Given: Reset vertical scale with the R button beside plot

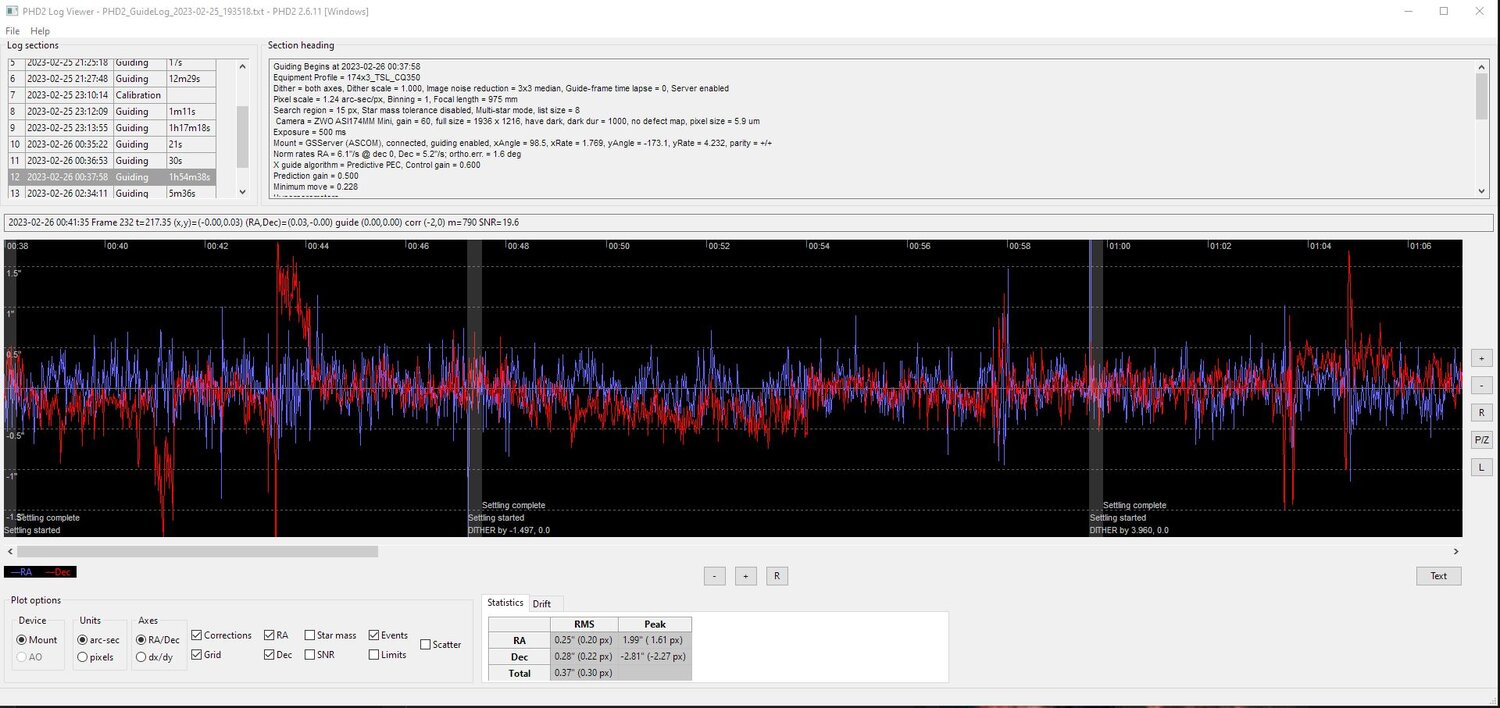Looking at the screenshot, I should click(x=1481, y=412).
